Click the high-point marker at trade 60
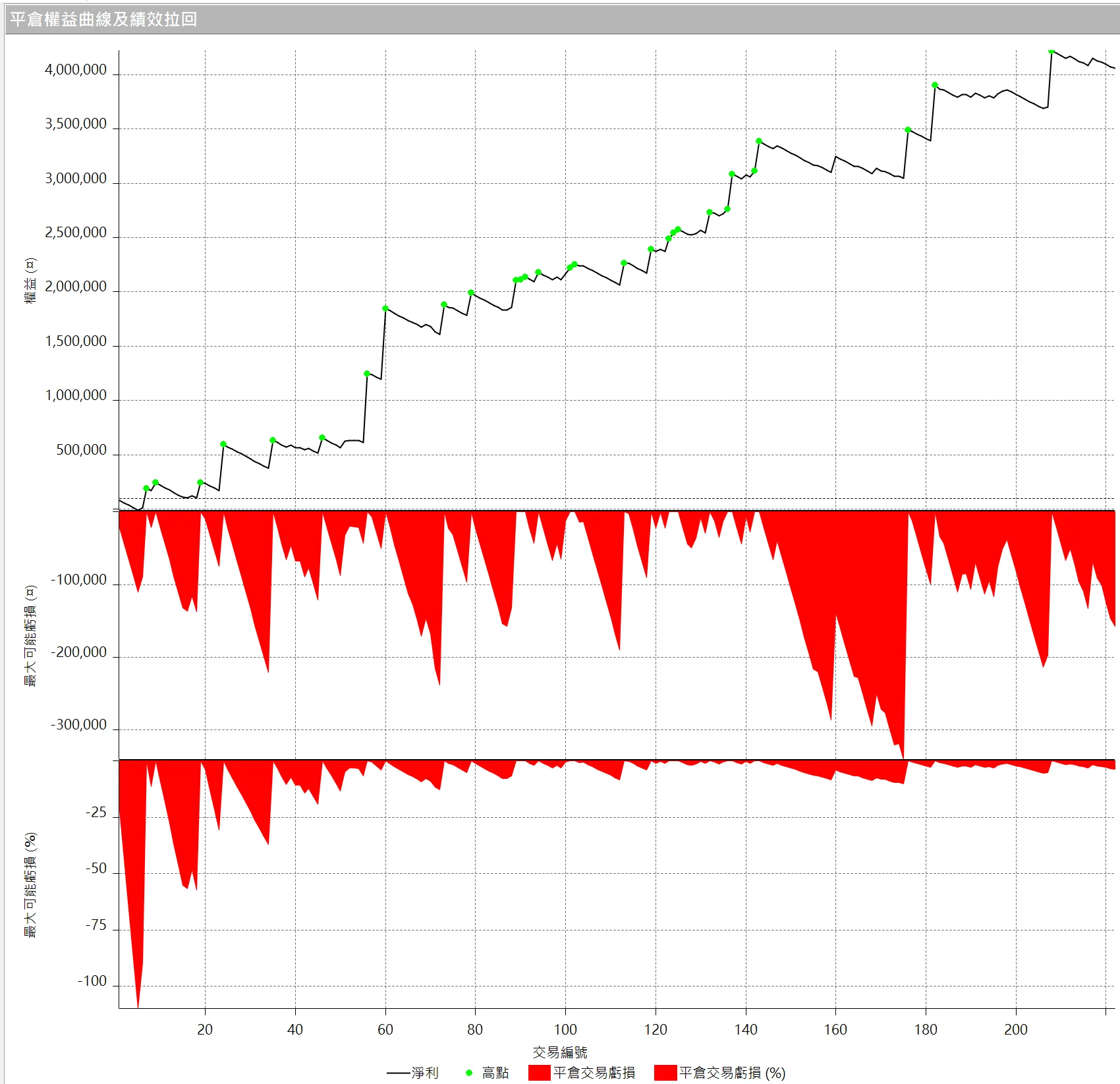The width and height of the screenshot is (1120, 1084). point(385,308)
